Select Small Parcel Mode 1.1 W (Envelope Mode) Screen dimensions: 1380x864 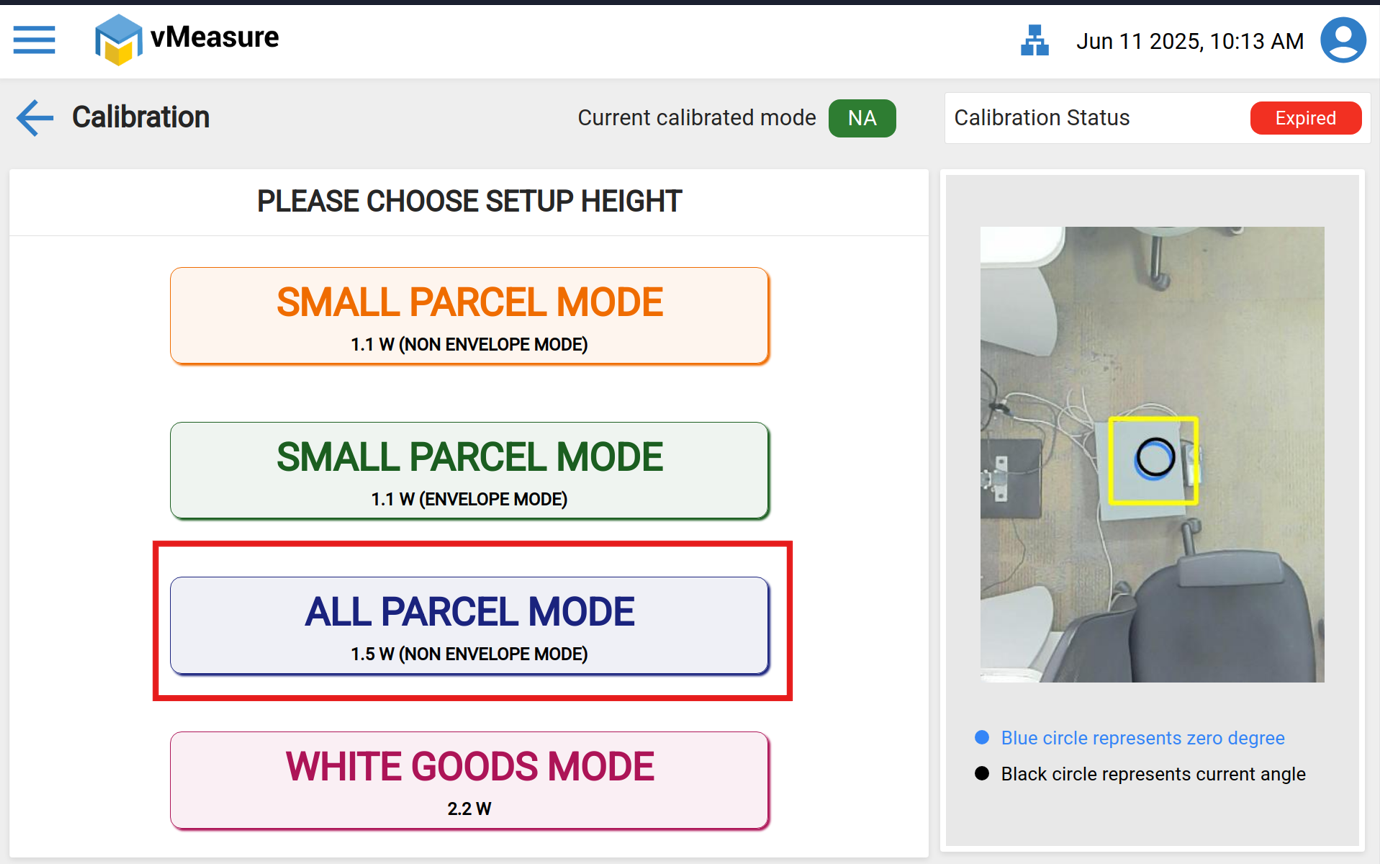tap(469, 471)
